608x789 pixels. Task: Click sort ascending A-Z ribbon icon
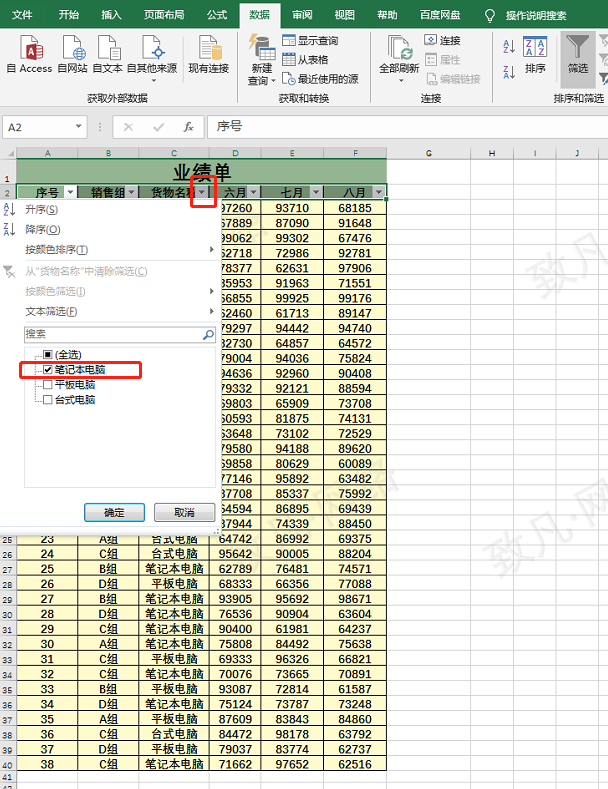click(x=509, y=47)
